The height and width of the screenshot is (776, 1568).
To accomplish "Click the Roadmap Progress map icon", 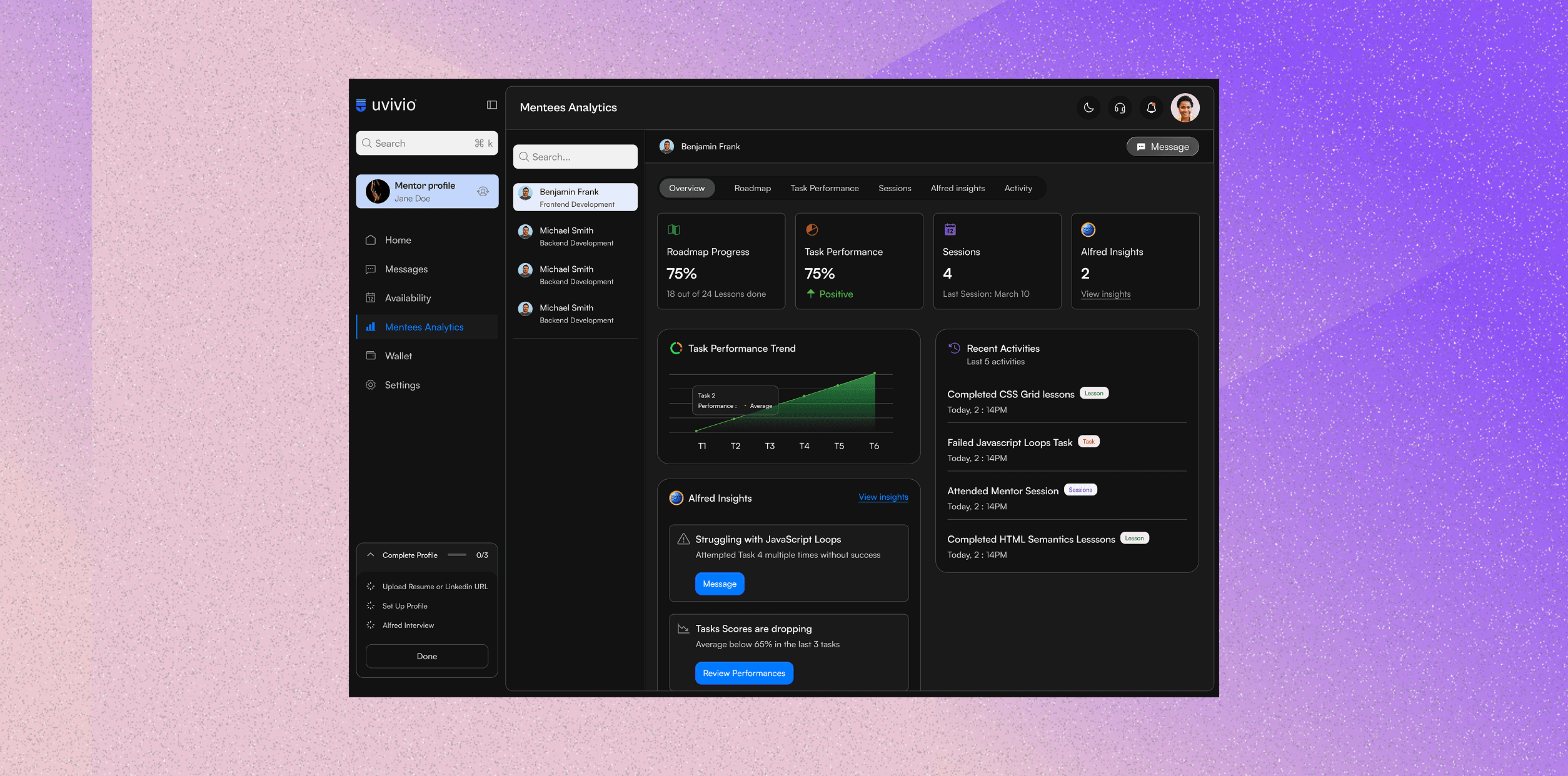I will pos(674,230).
